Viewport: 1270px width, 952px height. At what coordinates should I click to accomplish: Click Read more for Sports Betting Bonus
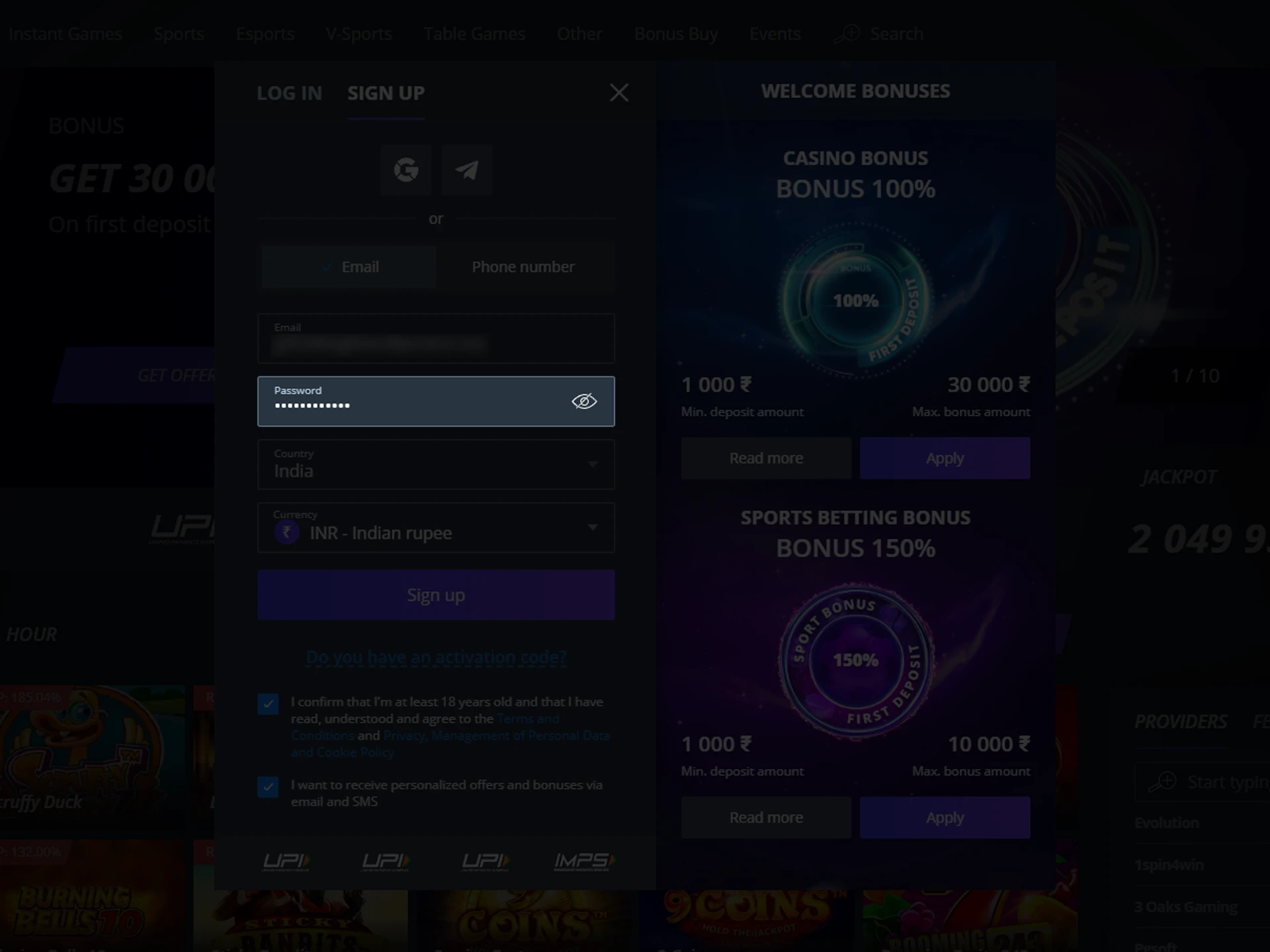[766, 817]
